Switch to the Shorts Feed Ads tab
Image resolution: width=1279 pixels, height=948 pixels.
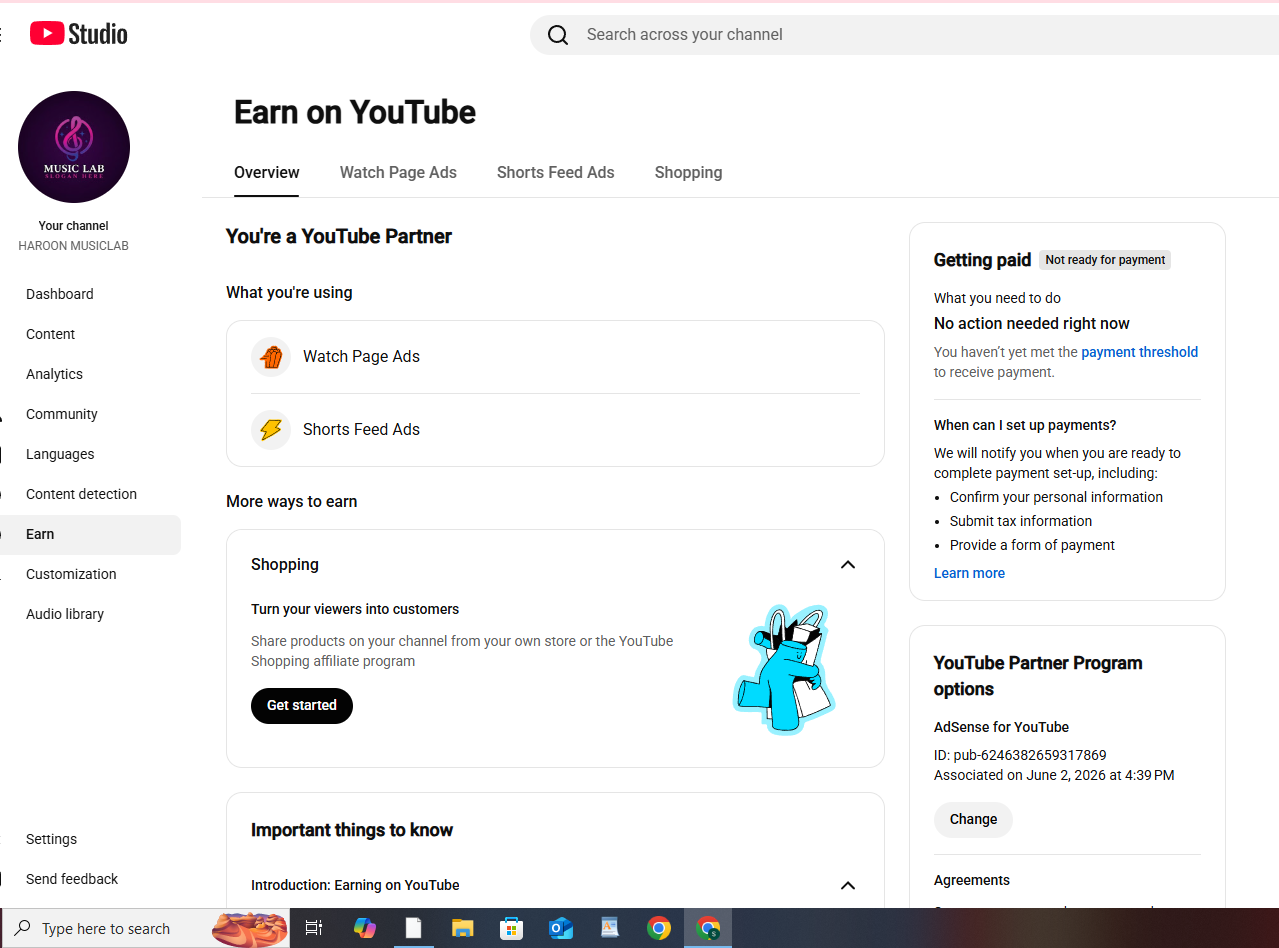click(x=556, y=172)
